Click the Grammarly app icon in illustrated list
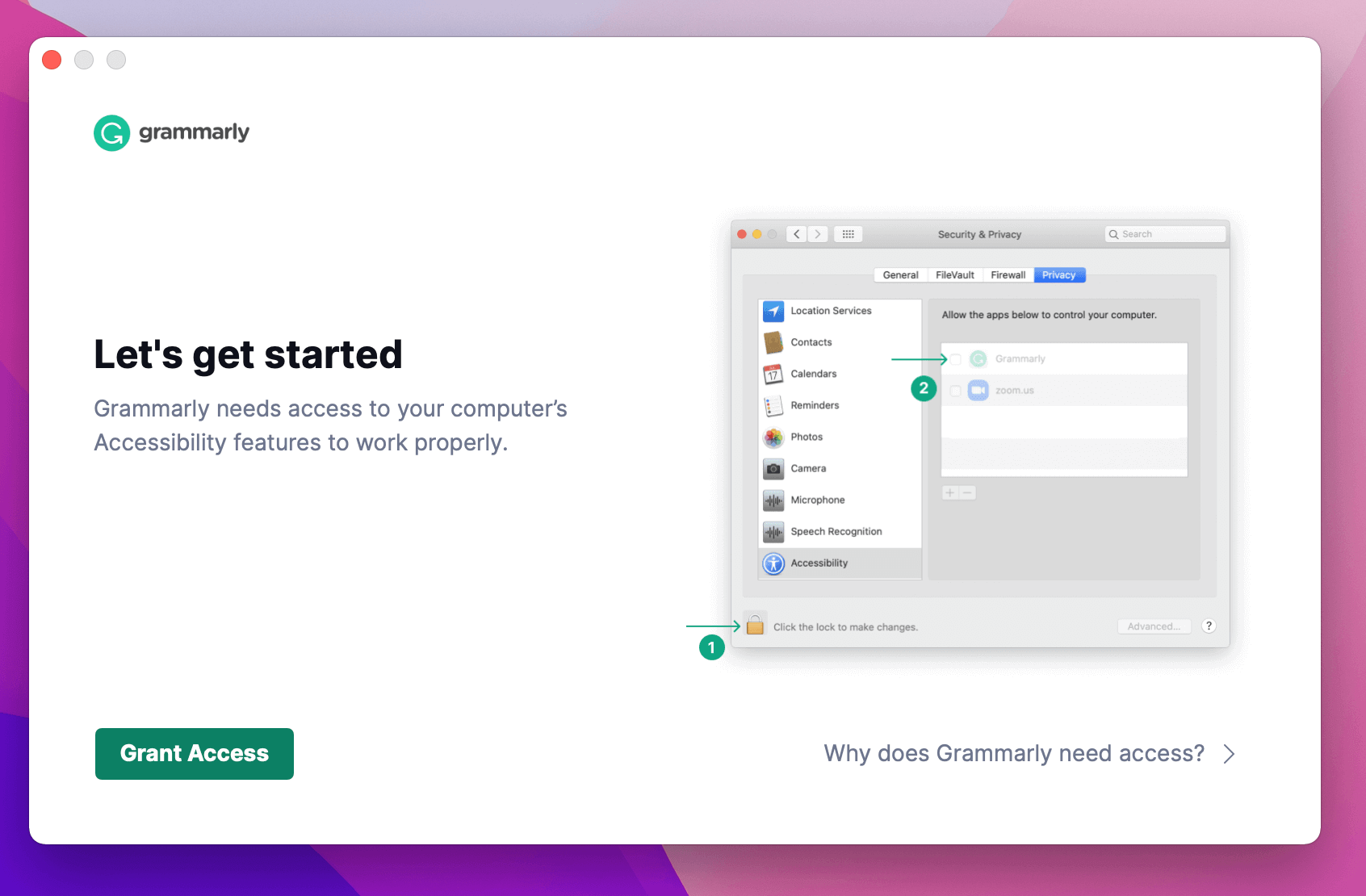The image size is (1366, 896). [x=978, y=359]
